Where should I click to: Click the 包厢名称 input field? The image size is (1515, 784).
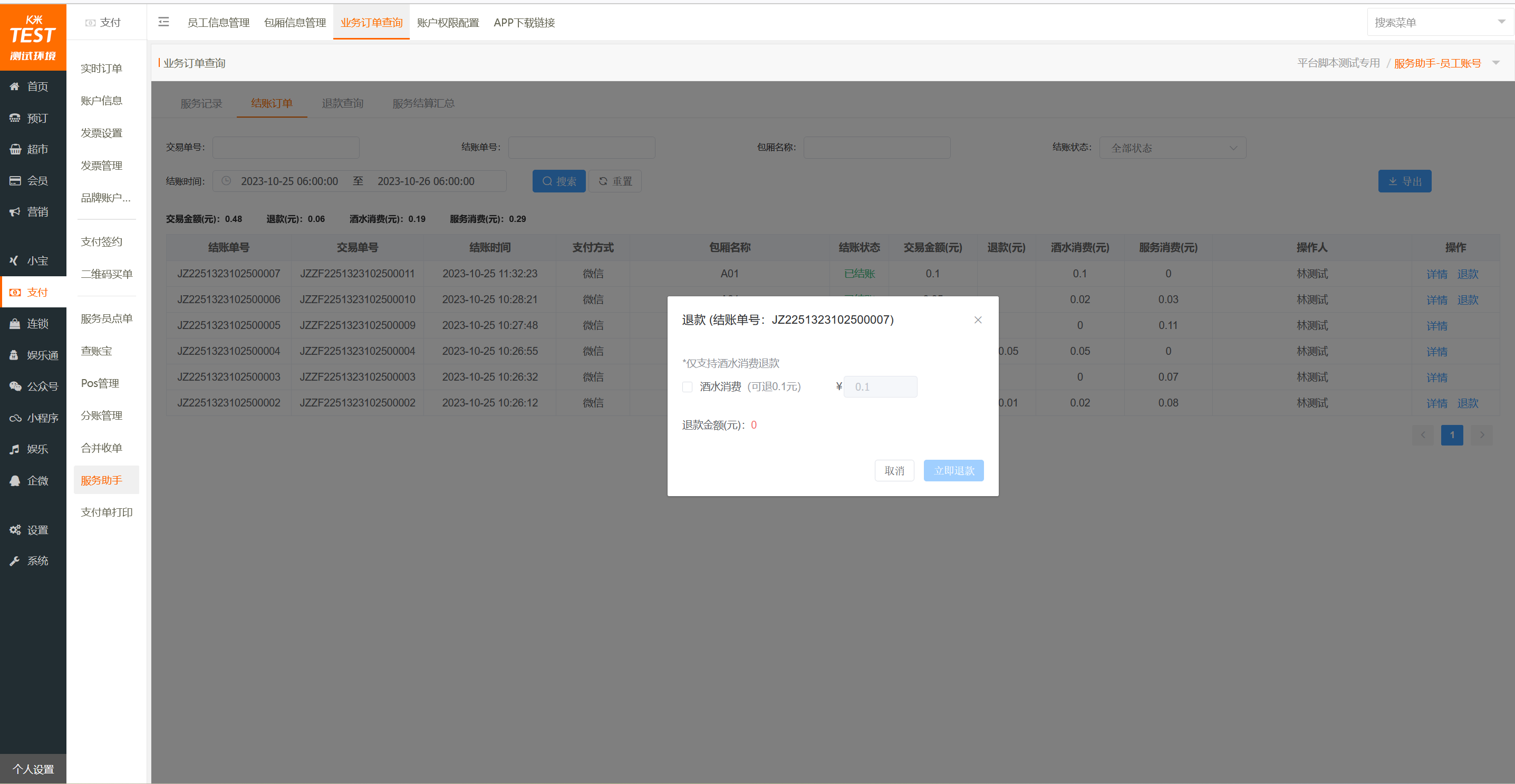[877, 148]
